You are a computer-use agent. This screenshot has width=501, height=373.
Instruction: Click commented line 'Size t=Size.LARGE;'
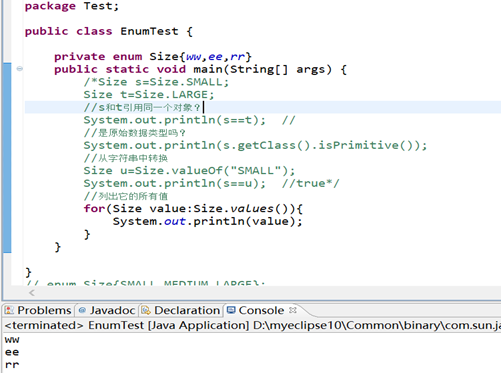click(149, 95)
